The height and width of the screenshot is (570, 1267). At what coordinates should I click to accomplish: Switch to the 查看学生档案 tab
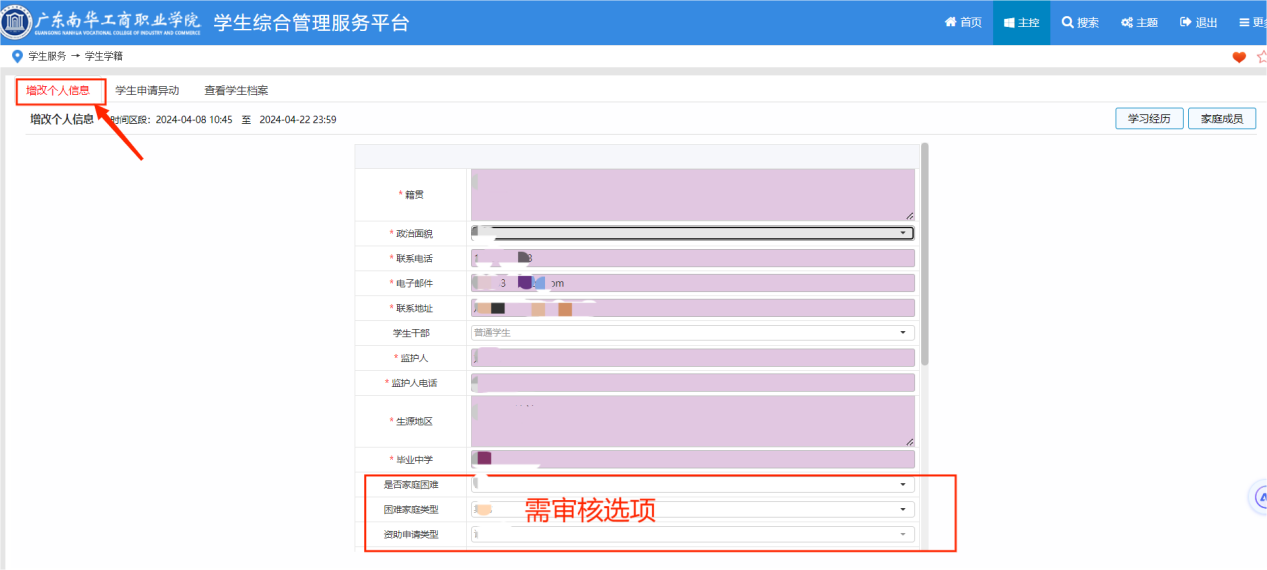236,90
